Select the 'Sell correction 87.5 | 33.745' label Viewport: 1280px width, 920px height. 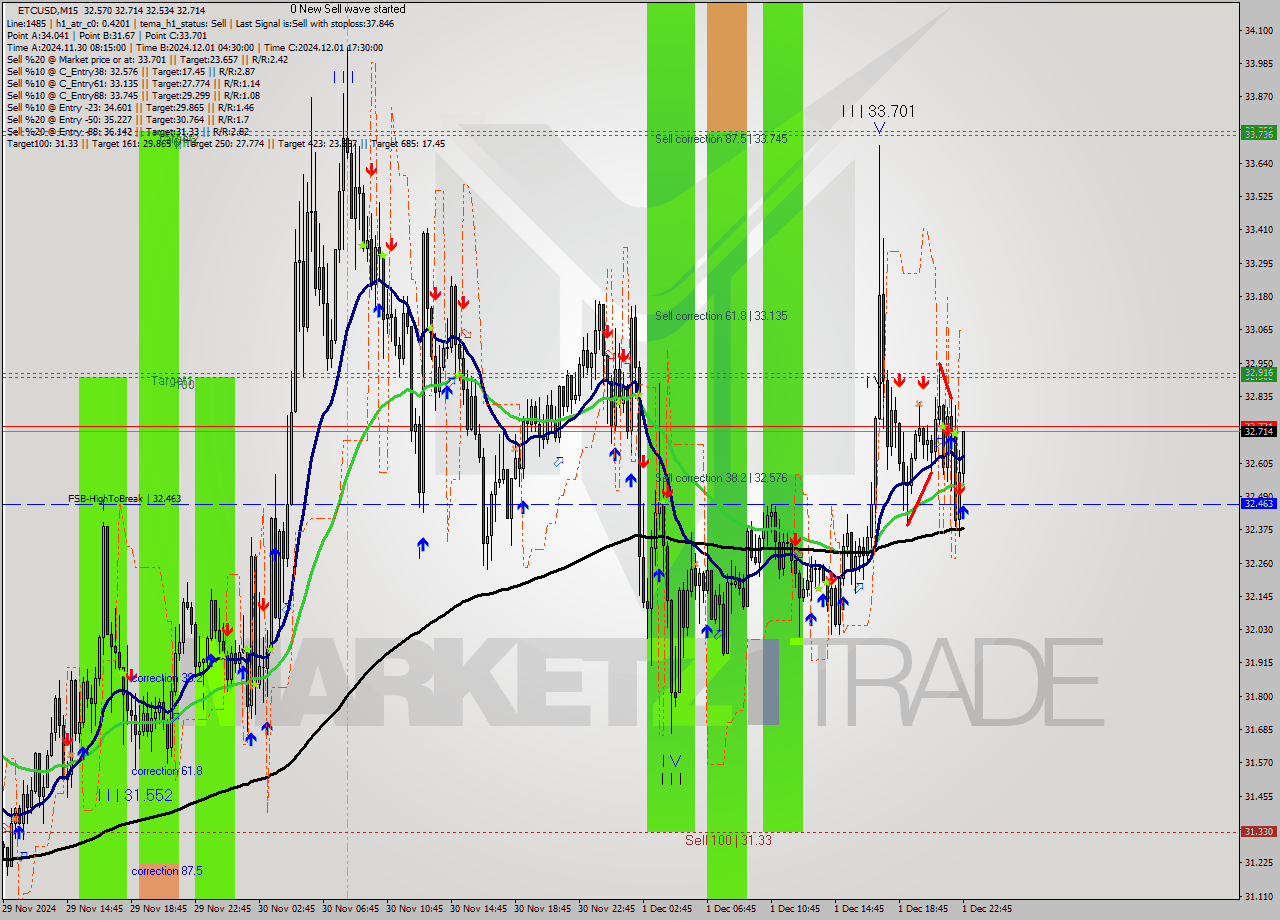click(x=721, y=139)
